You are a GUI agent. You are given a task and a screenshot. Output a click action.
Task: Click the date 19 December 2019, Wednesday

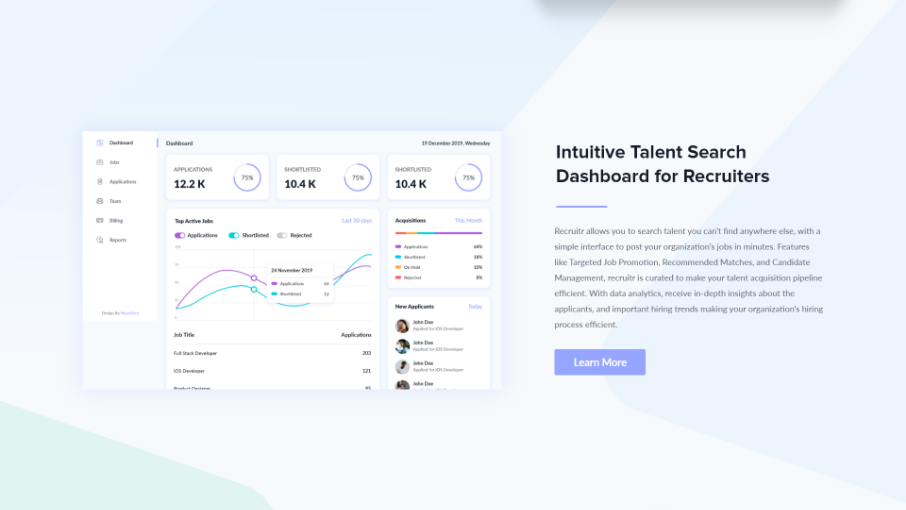pos(455,143)
